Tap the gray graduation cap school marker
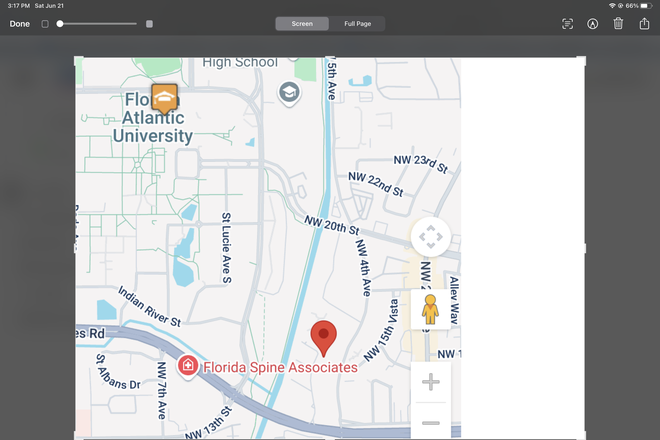This screenshot has width=660, height=440. click(x=289, y=93)
